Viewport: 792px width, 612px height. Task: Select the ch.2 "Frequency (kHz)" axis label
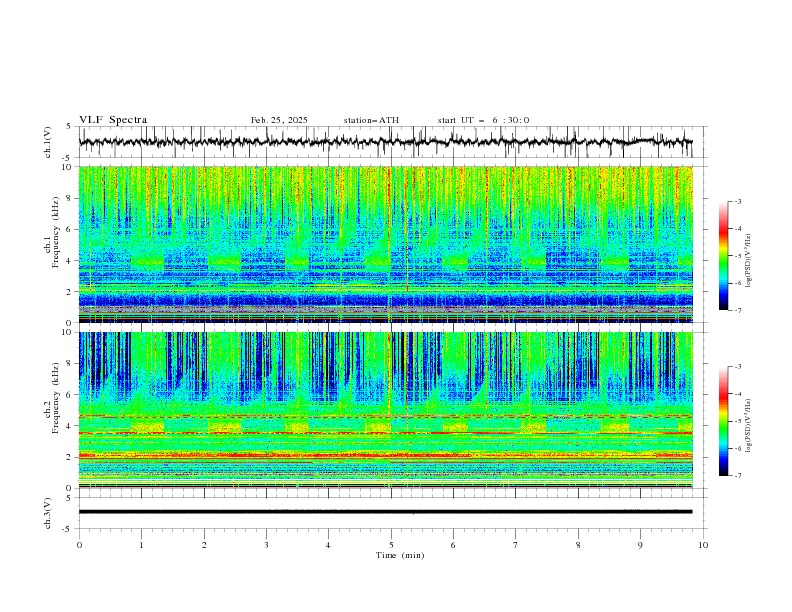pos(56,398)
